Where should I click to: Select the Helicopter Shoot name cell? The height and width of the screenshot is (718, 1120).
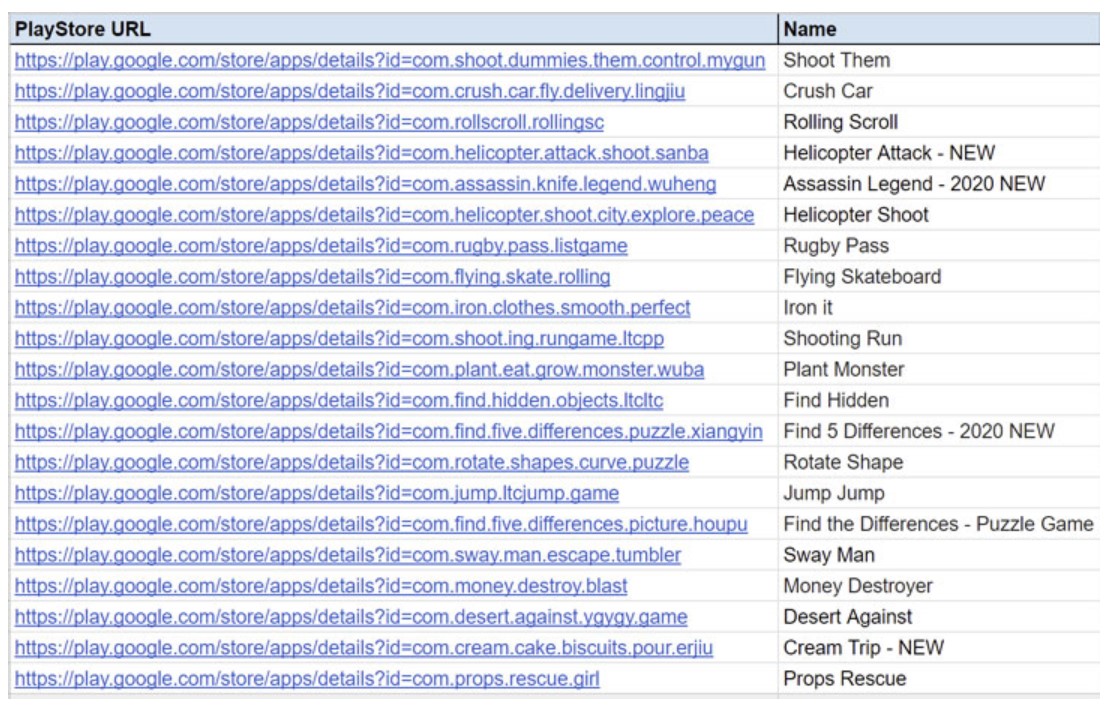(939, 215)
